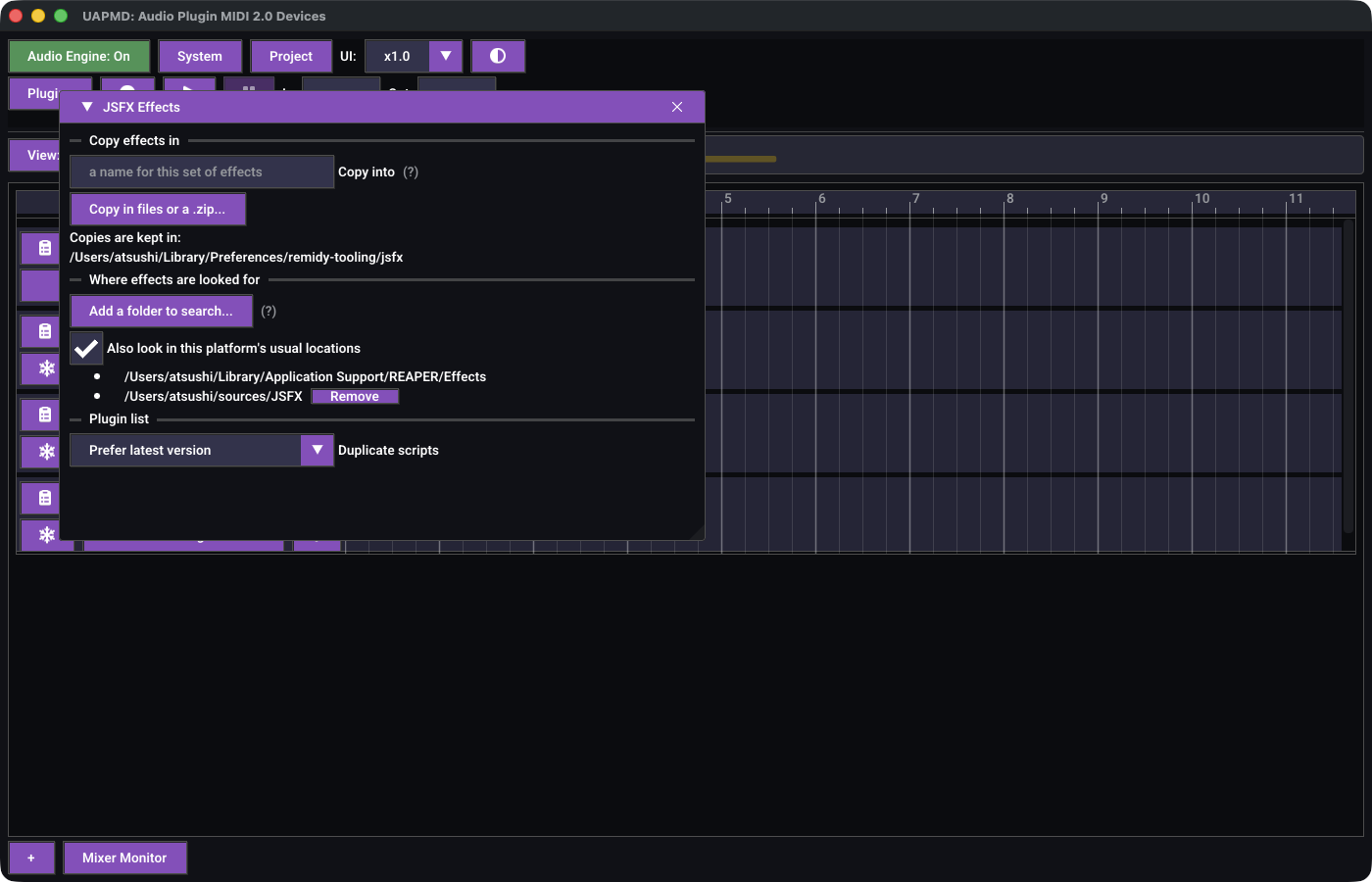Click timeline bar marker 6
Viewport: 1372px width, 882px height.
[x=822, y=198]
